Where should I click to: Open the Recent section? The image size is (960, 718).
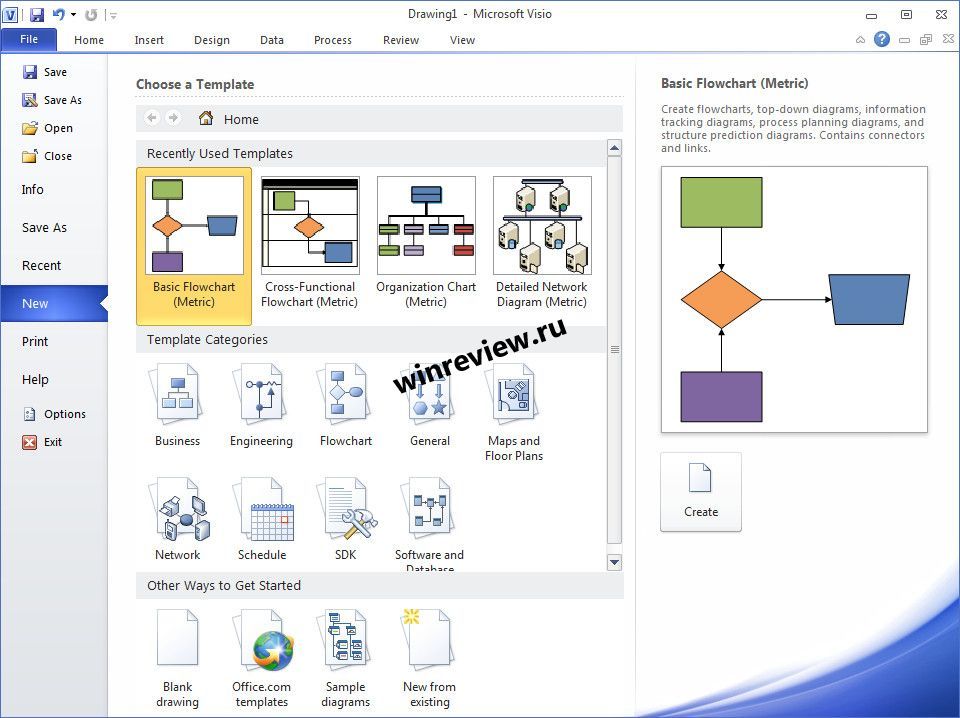pos(42,266)
